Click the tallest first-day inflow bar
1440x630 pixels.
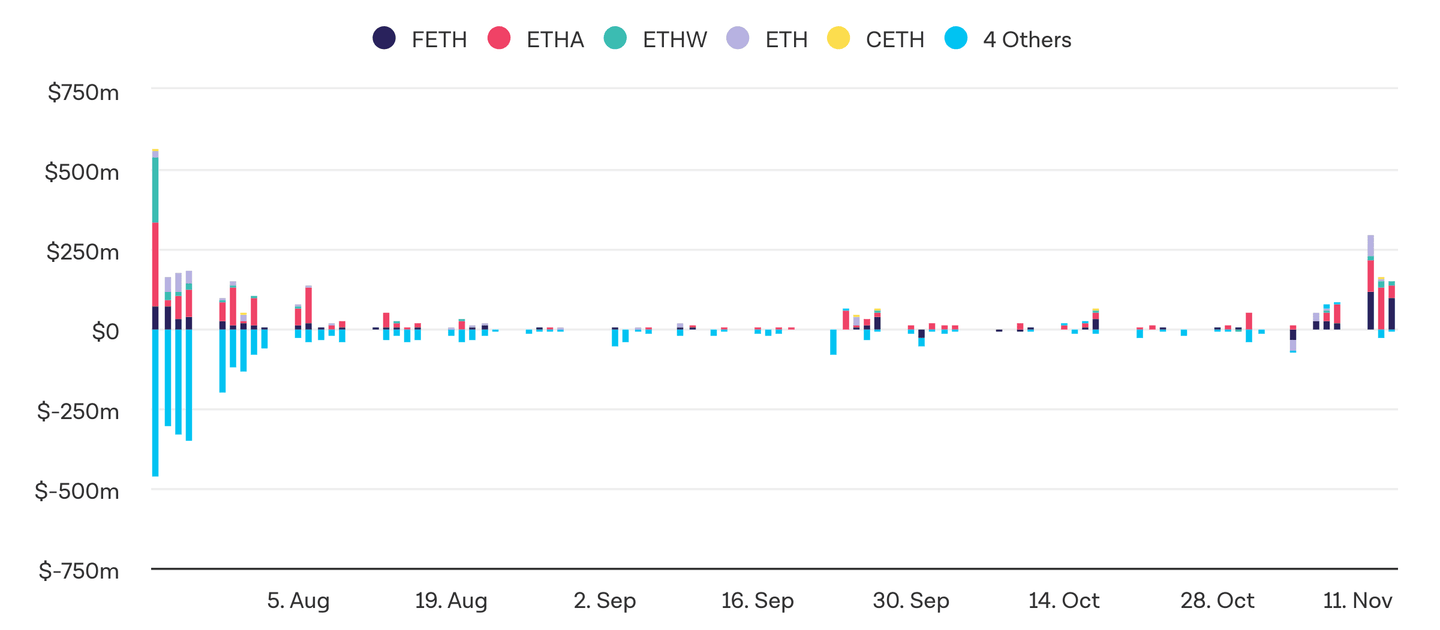155,250
